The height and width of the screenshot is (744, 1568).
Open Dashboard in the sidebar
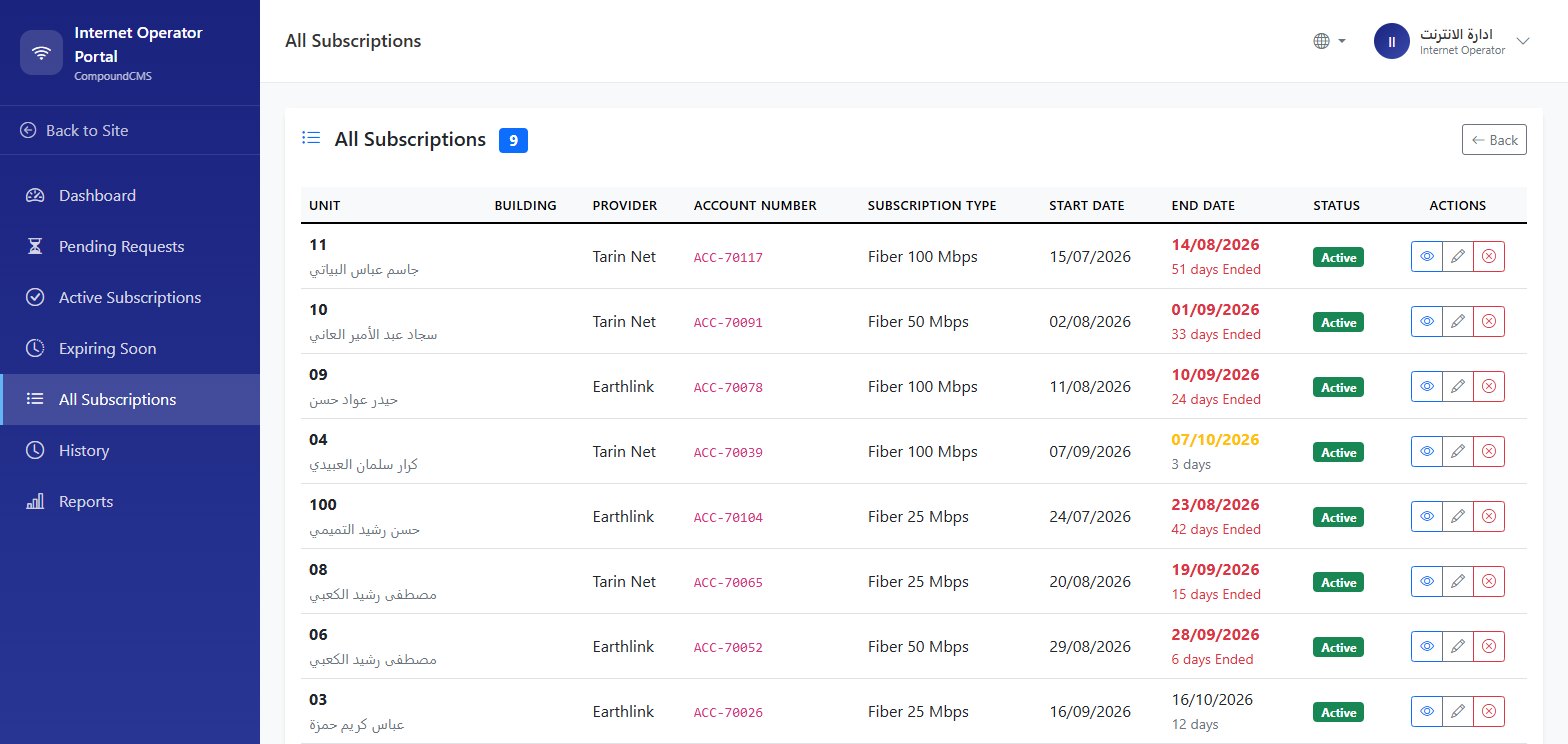click(130, 196)
